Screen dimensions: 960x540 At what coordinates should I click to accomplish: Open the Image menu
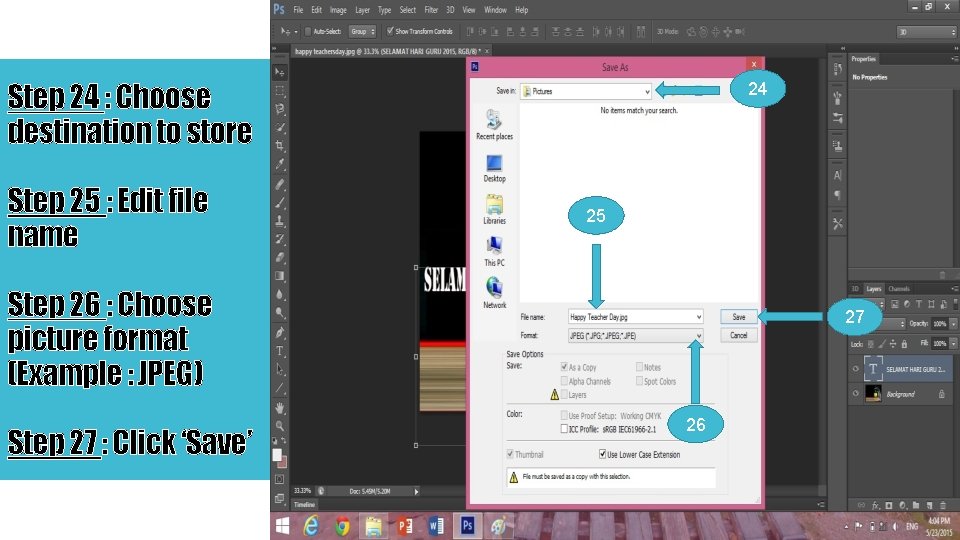338,10
